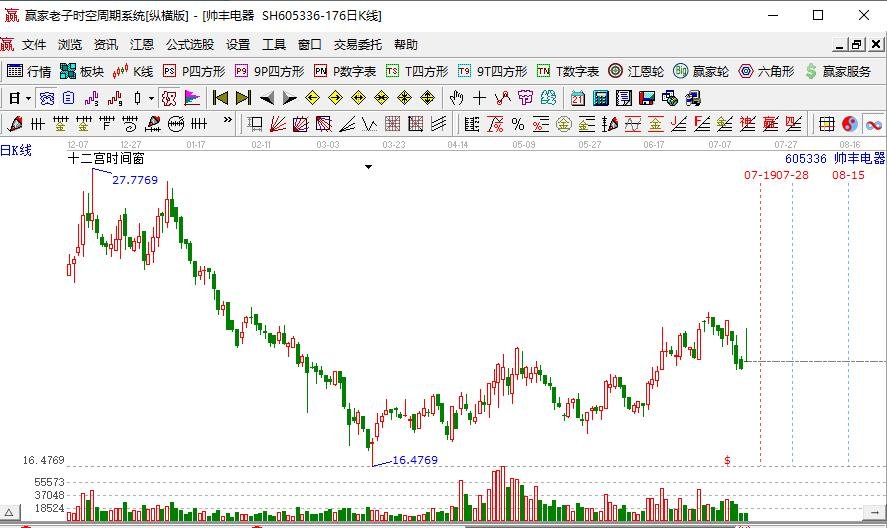Expand the candlestick style dropdown arrow

pyautogui.click(x=151, y=98)
